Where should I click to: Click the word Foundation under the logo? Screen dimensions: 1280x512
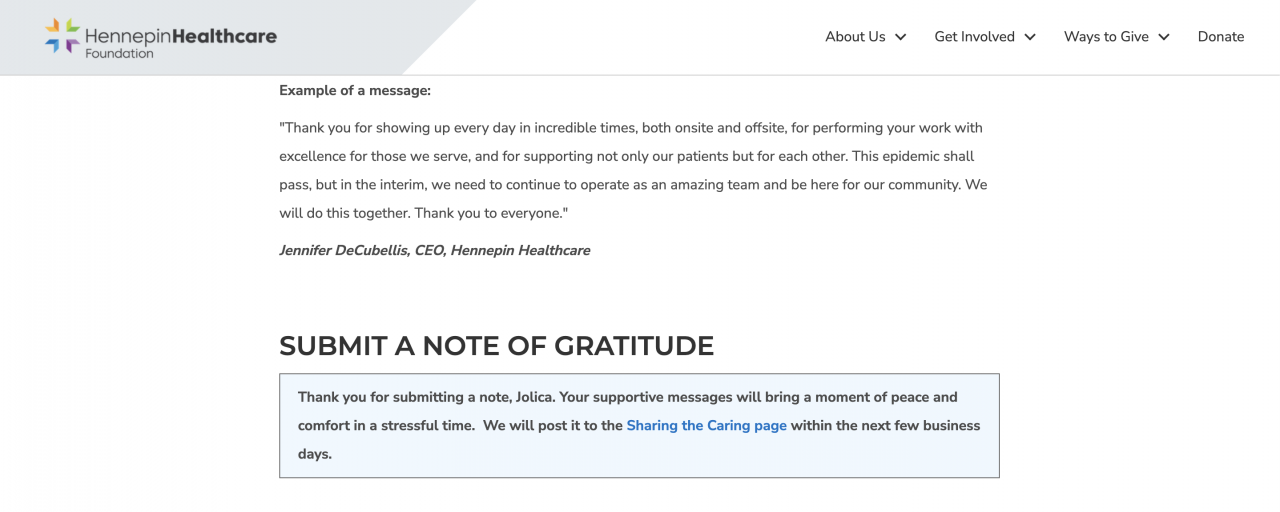(119, 54)
